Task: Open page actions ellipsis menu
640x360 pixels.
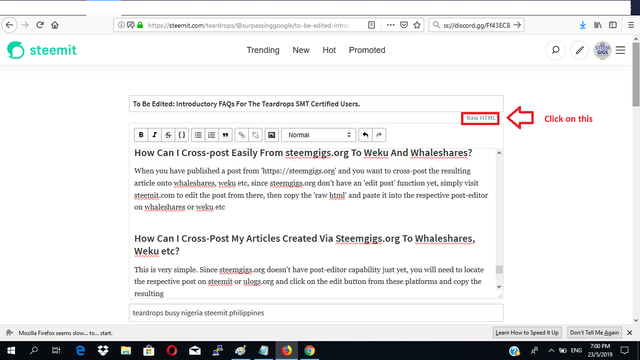Action: tap(391, 25)
